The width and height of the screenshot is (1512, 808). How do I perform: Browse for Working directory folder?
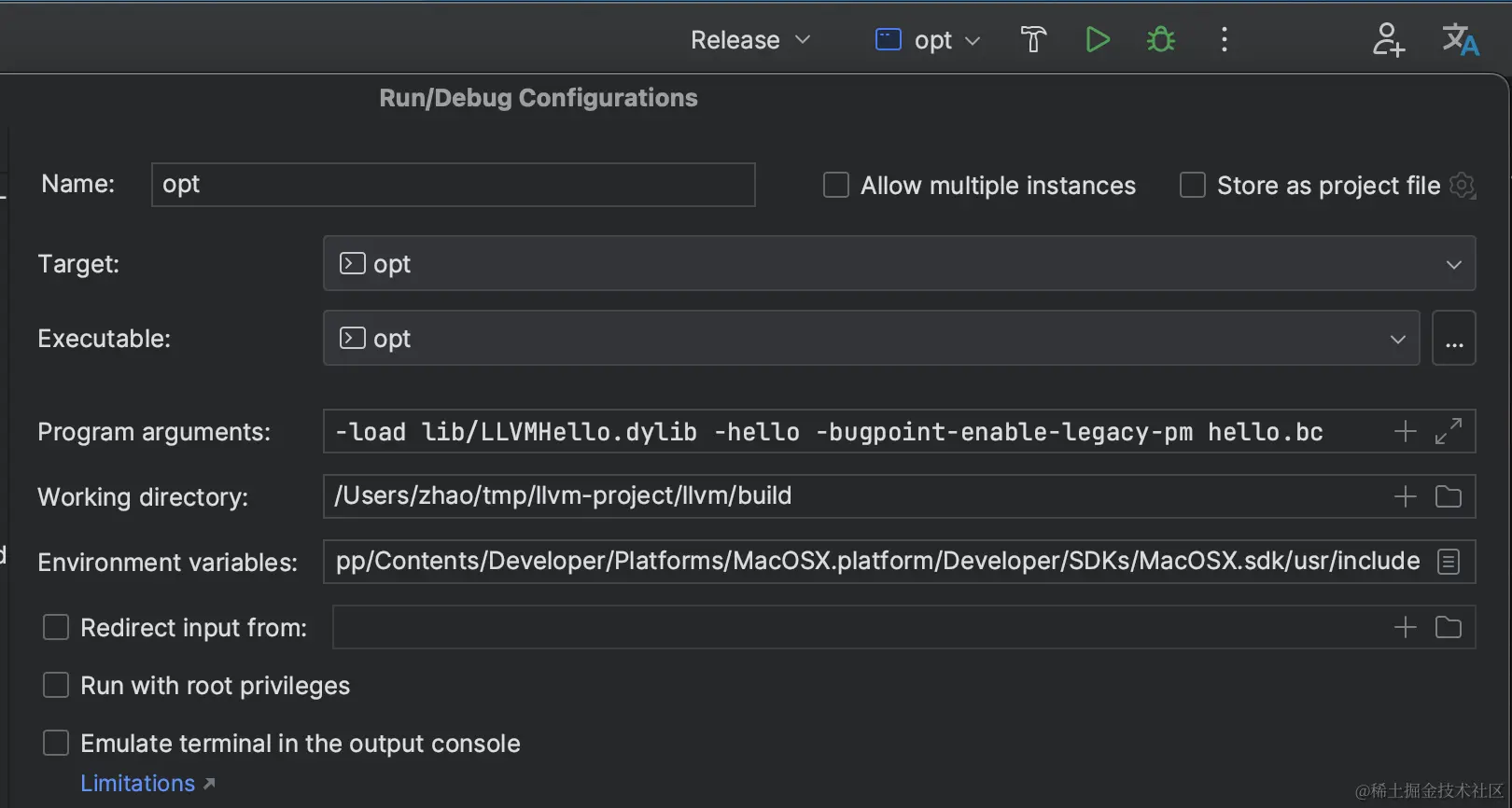(x=1449, y=496)
